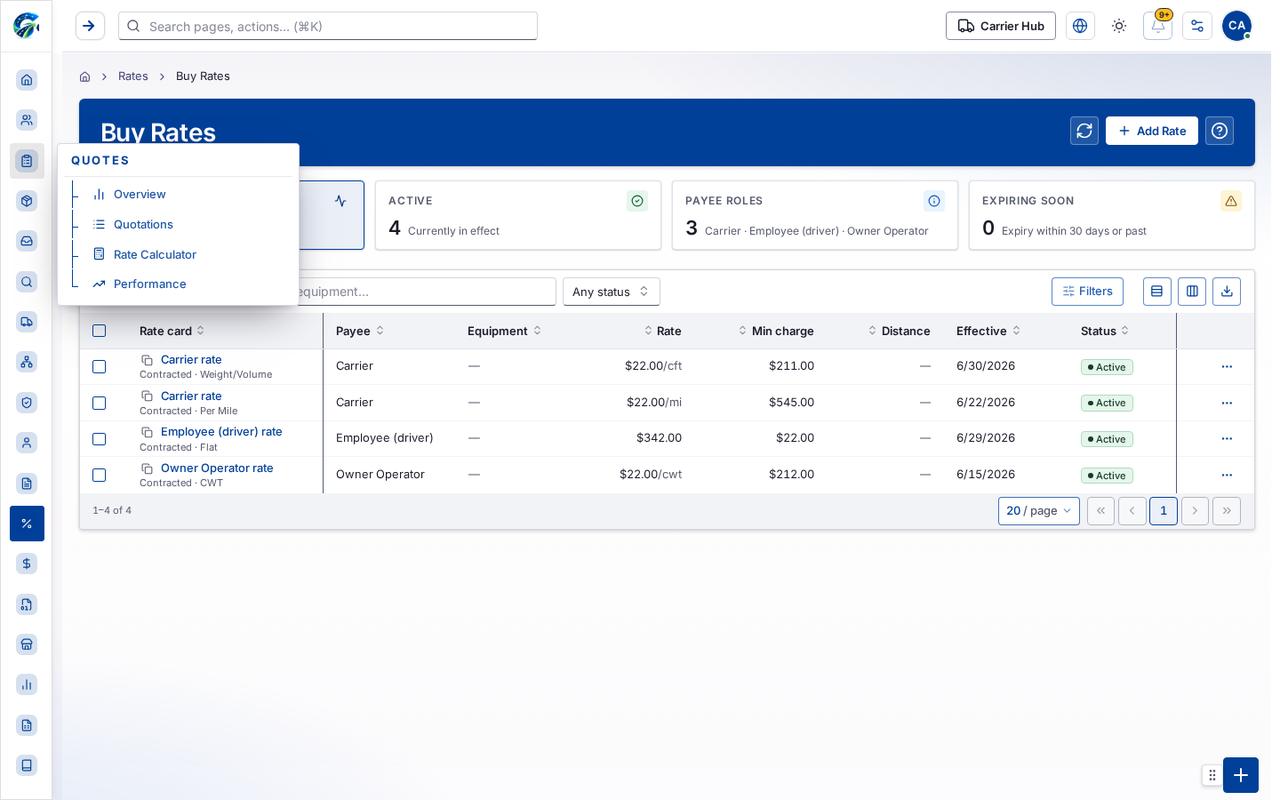Screen dimensions: 1280x800
Task: Select Performance in the Quotes menu
Action: pyautogui.click(x=150, y=284)
